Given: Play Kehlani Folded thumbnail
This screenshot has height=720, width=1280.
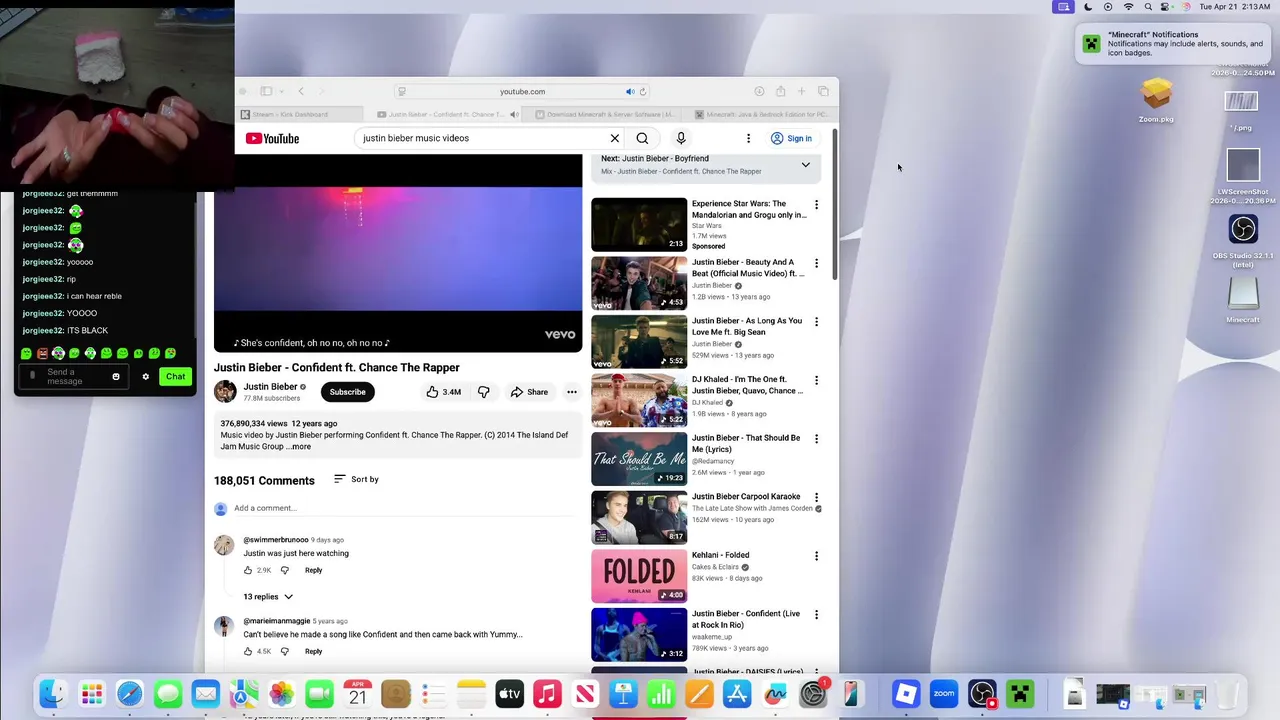Looking at the screenshot, I should click(639, 576).
